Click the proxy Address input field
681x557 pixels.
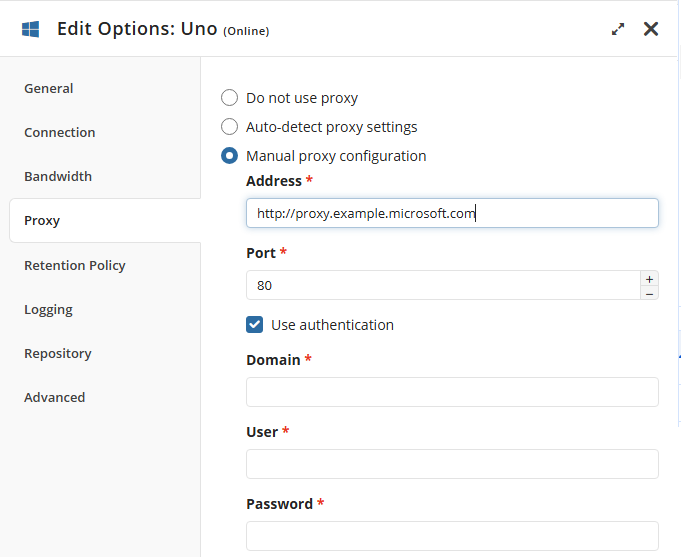click(x=452, y=213)
